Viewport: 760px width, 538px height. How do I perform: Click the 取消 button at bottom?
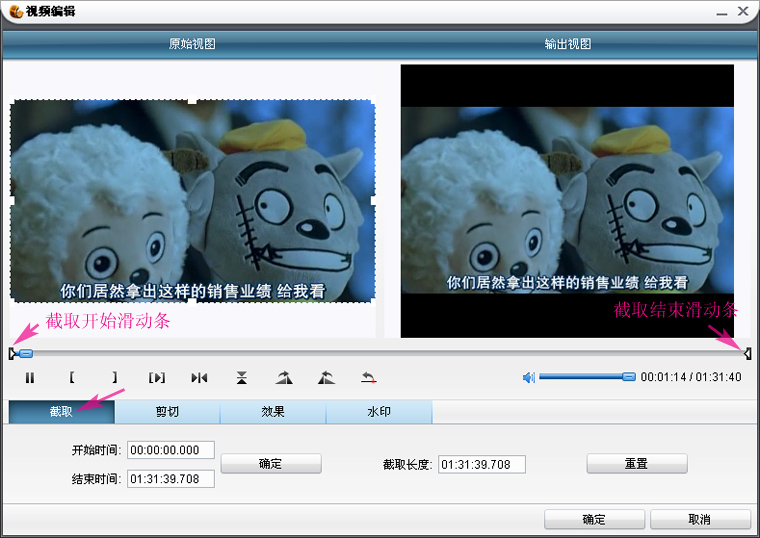699,520
